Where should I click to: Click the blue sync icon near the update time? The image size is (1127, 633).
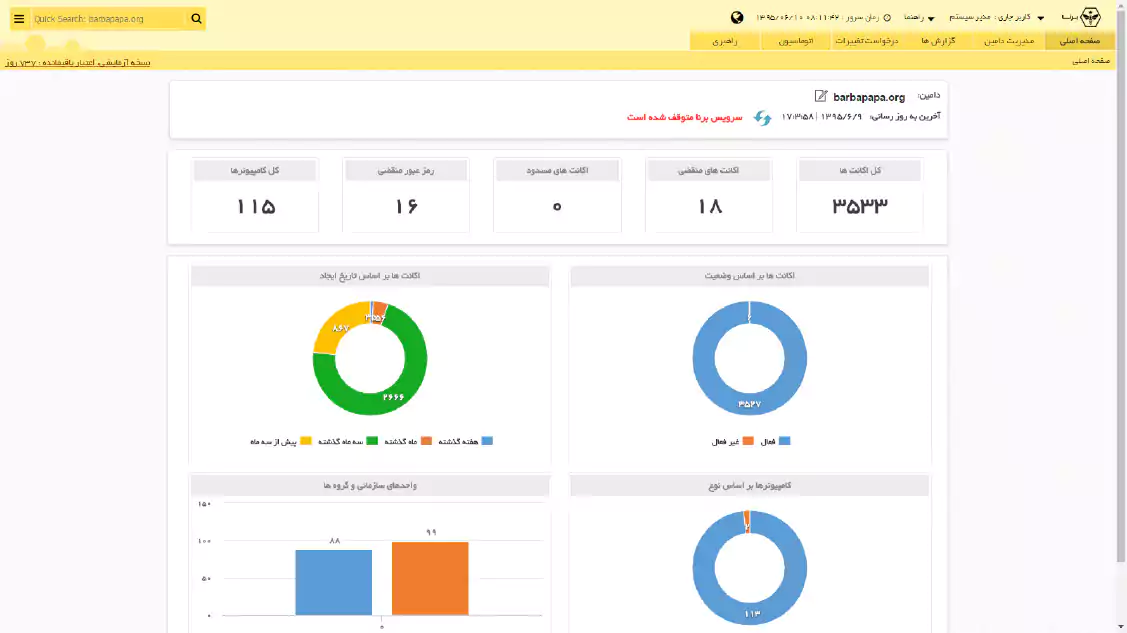pos(764,120)
